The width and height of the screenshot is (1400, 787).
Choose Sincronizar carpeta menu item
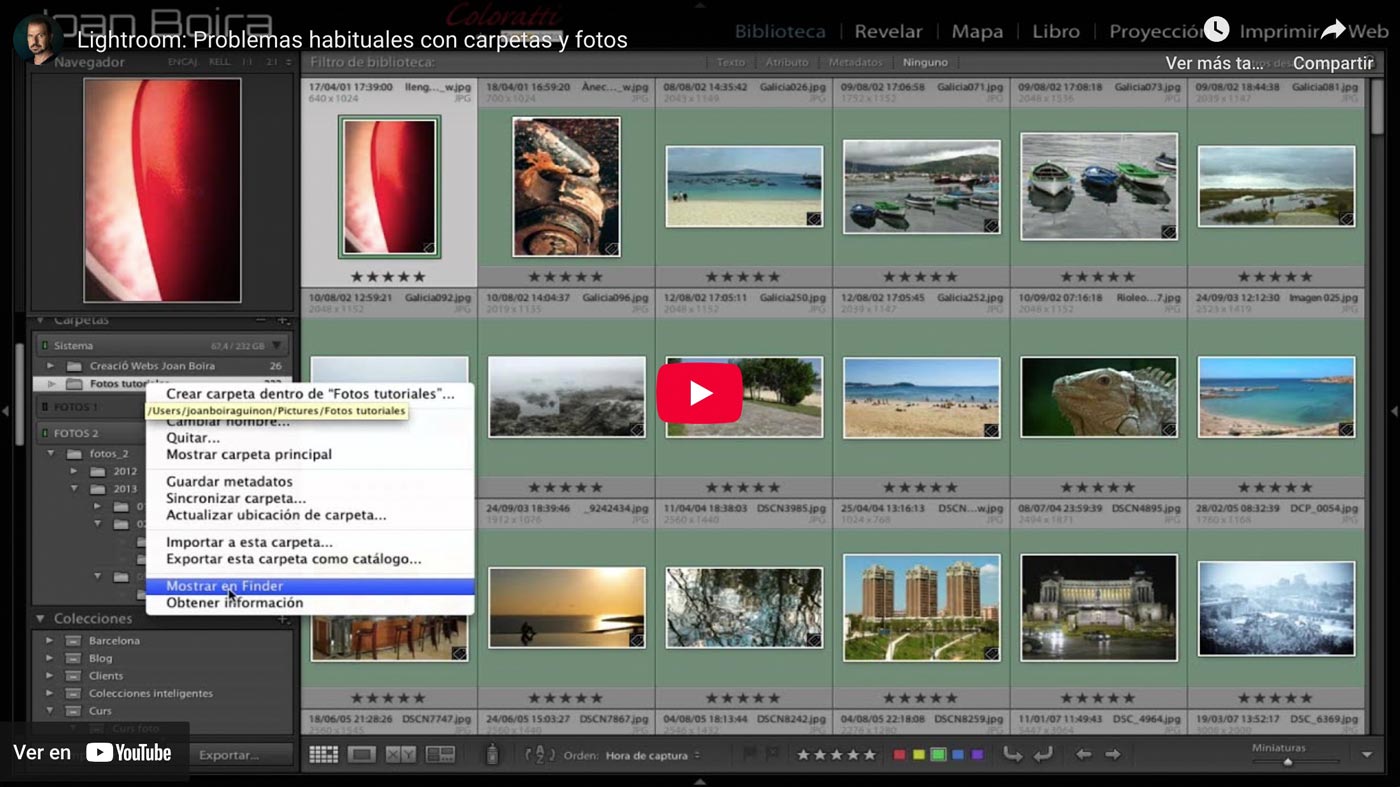pos(310,498)
